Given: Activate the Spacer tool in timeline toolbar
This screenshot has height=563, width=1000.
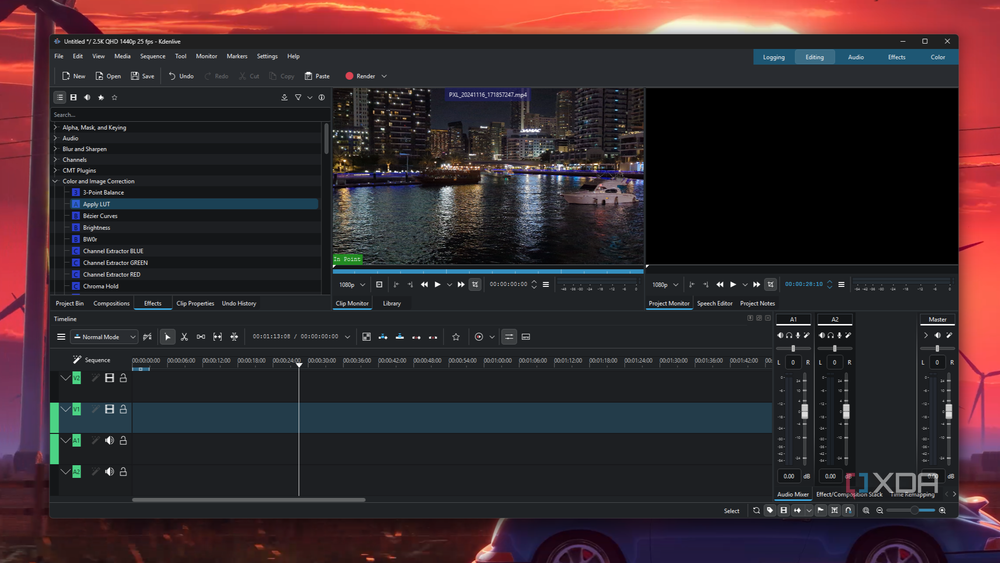Looking at the screenshot, I should 201,337.
